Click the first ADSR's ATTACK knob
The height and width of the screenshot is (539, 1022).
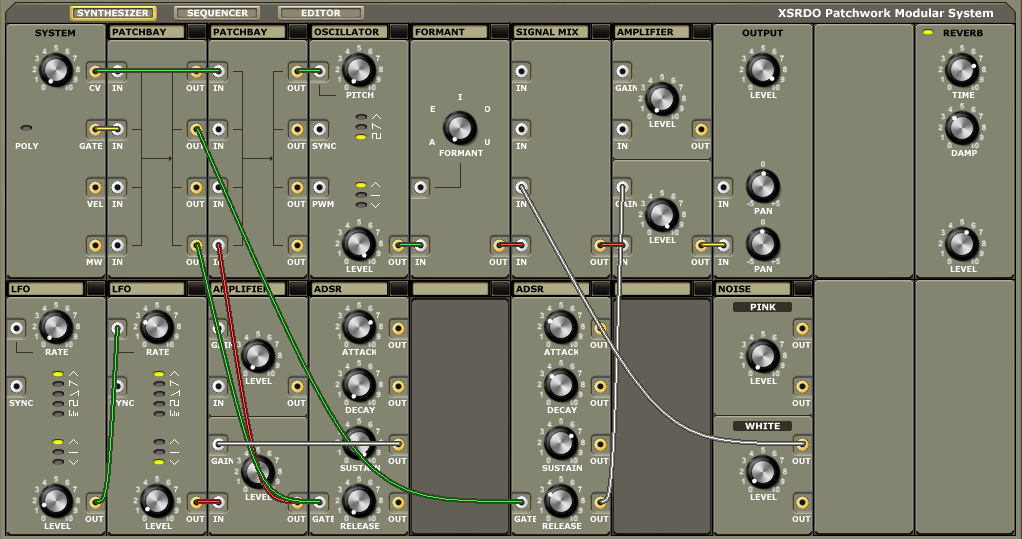tap(359, 327)
